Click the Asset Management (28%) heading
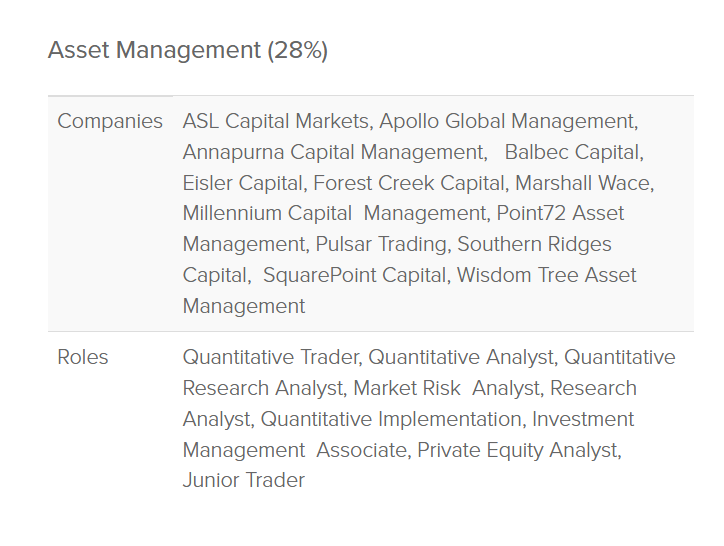 pyautogui.click(x=188, y=50)
